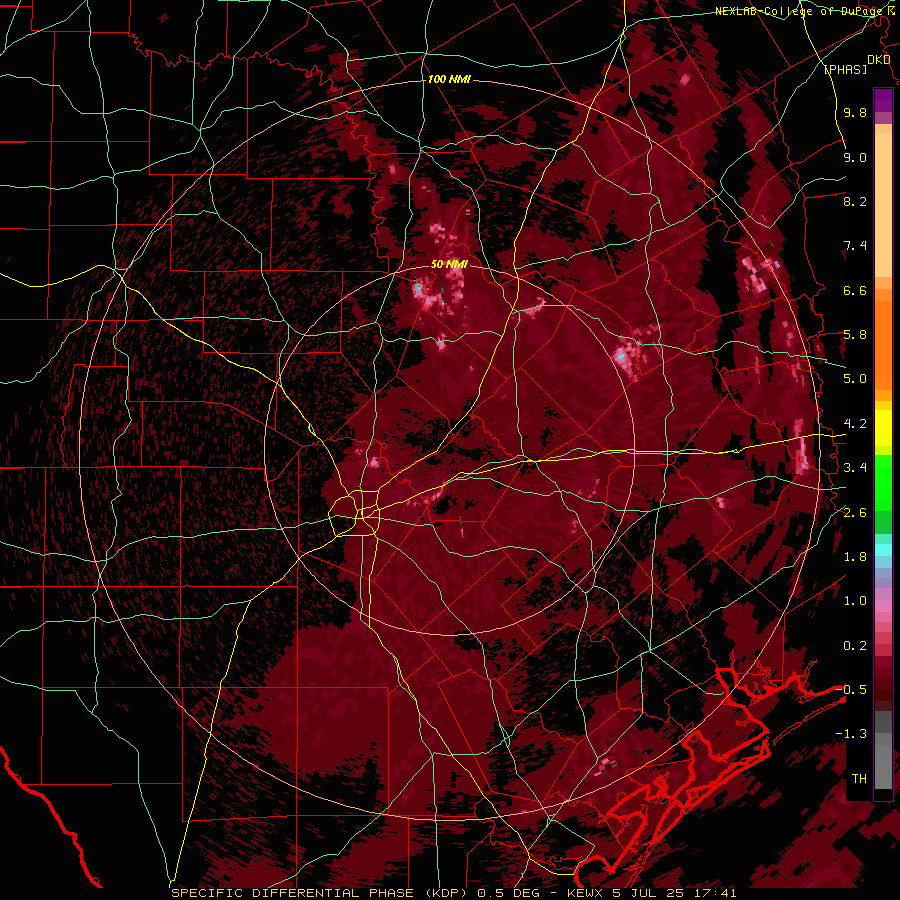This screenshot has width=900, height=900.
Task: Click the TH label at the scale bottom
Action: point(859,779)
